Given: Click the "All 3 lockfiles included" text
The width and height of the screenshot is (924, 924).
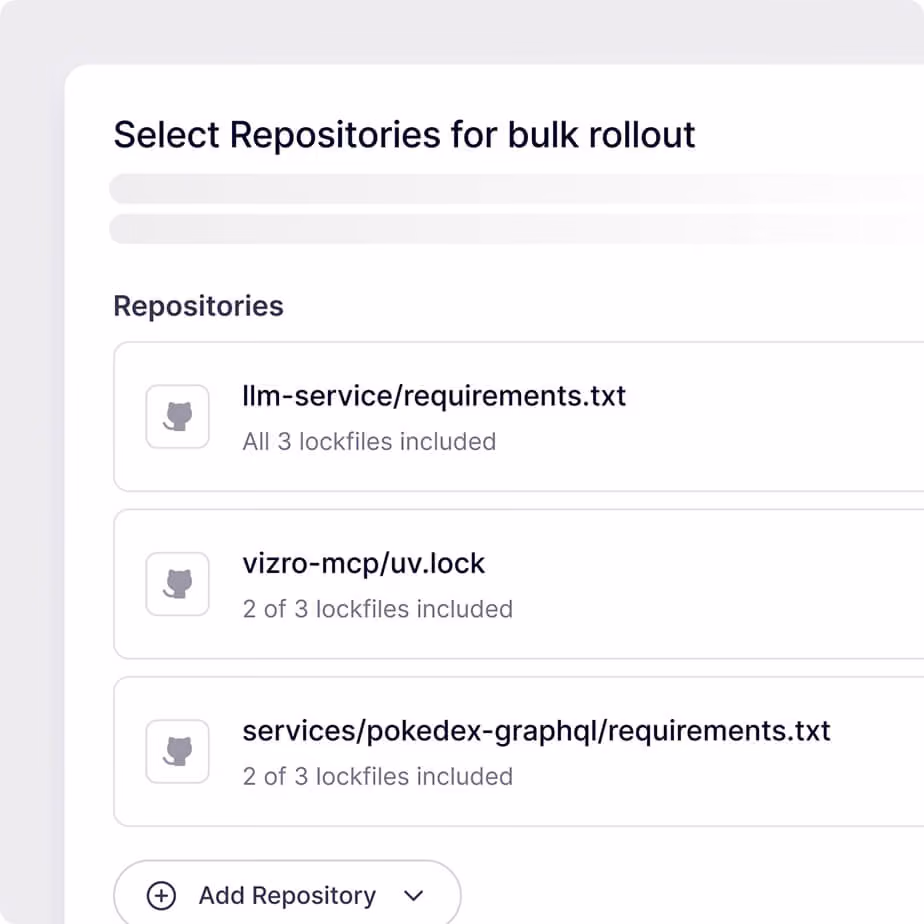Looking at the screenshot, I should coord(369,441).
